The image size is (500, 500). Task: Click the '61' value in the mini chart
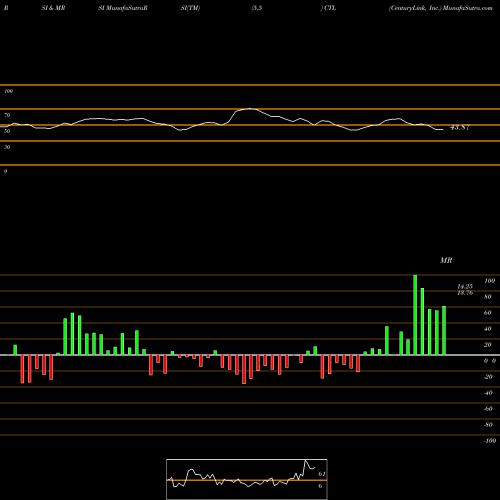322,474
